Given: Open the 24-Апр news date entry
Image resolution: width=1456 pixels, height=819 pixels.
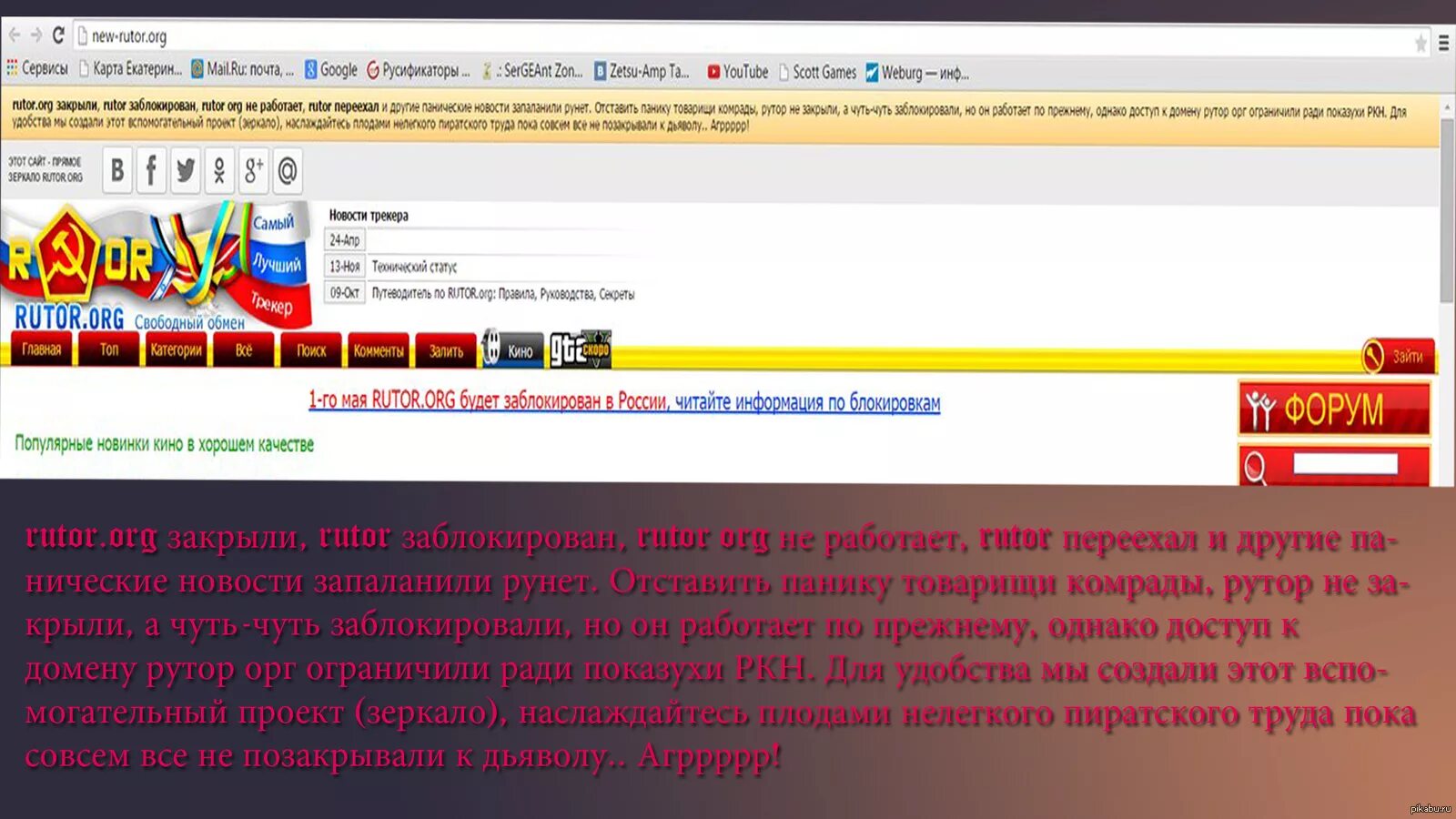Looking at the screenshot, I should [345, 240].
